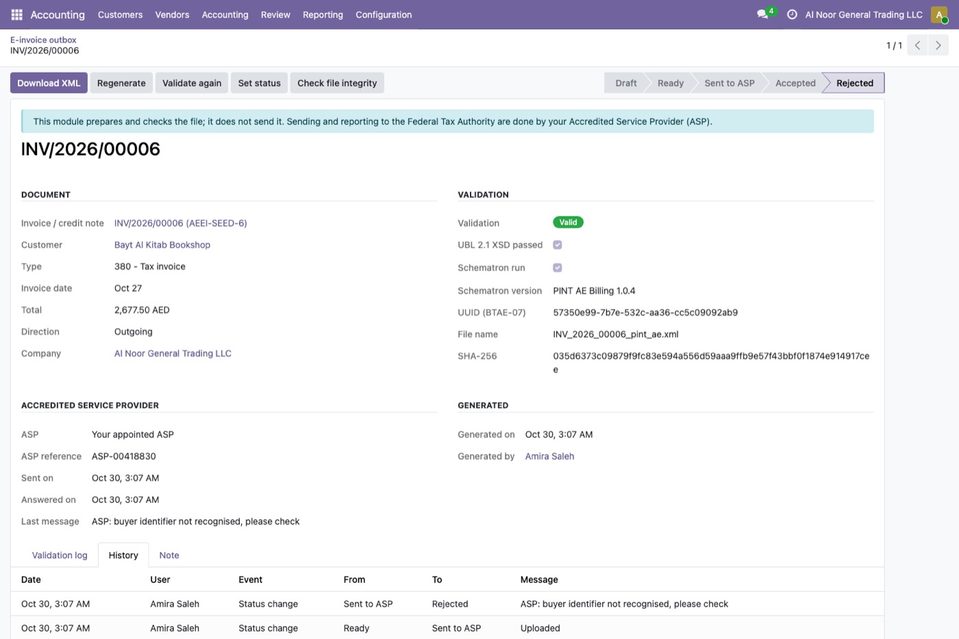Screen dimensions: 959x639
Task: Click the UUID value 57350e99-7b7e-532c
Action: pos(645,312)
